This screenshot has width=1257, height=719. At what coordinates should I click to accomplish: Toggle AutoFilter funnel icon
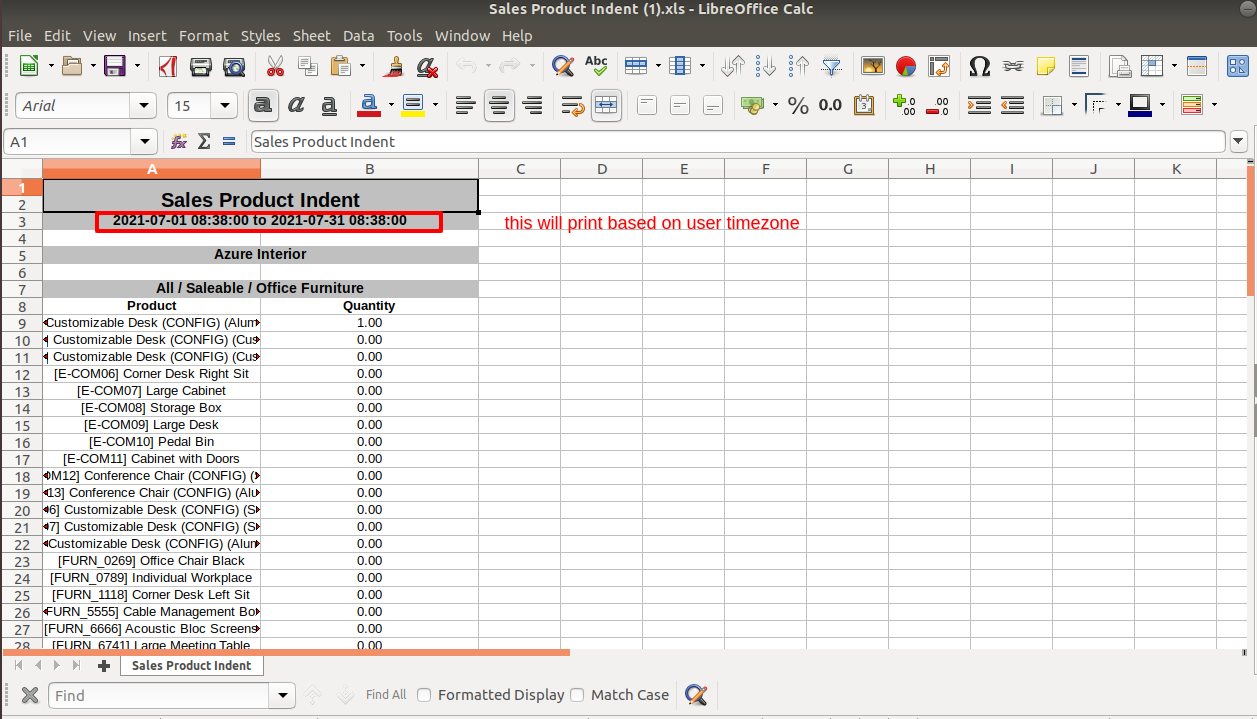click(x=832, y=67)
